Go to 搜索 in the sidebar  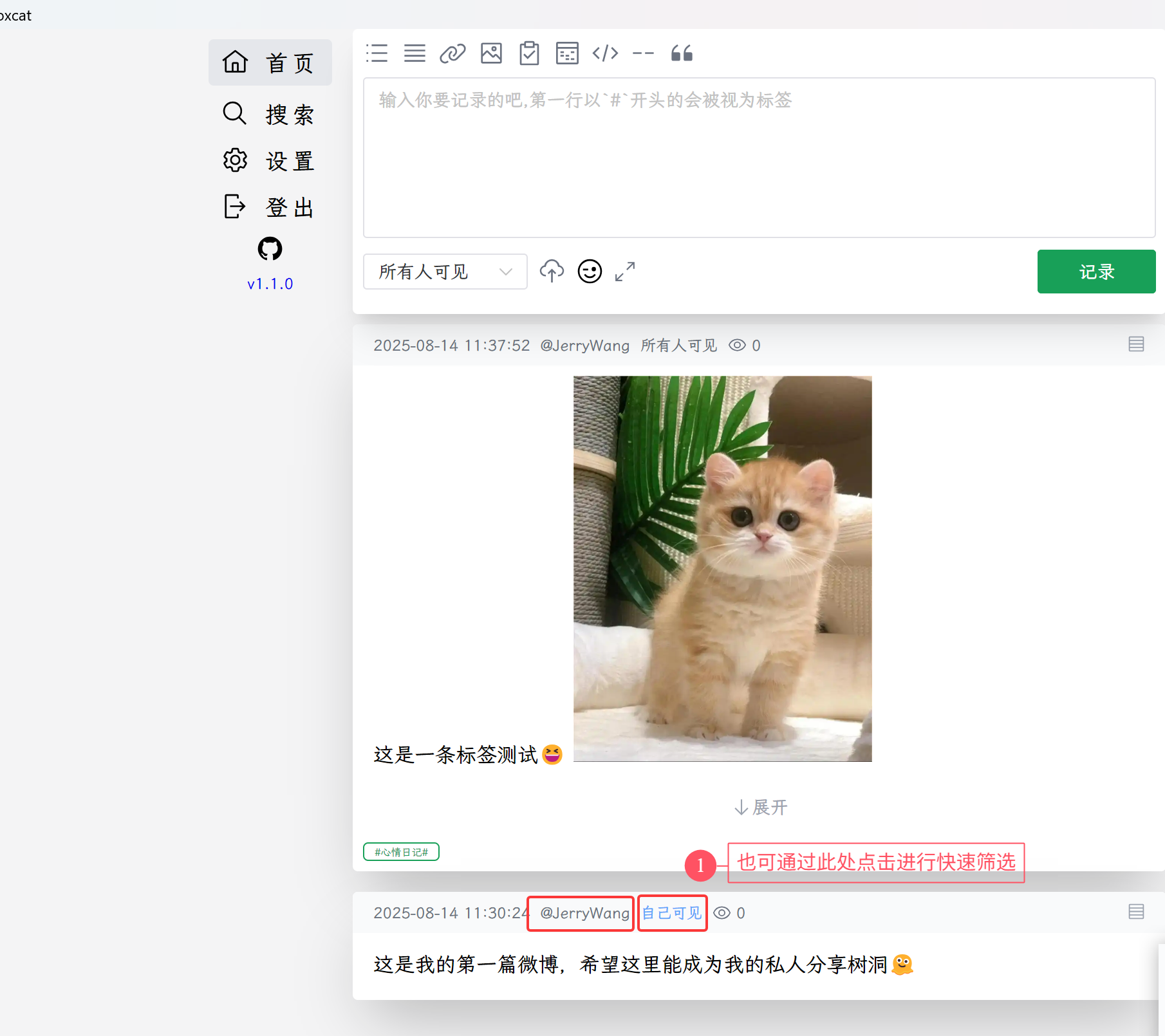coord(270,114)
